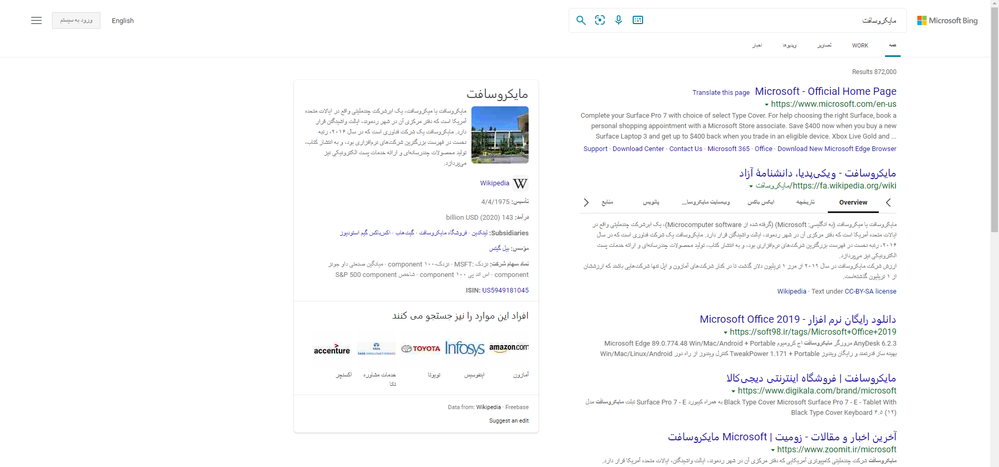The height and width of the screenshot is (467, 999).
Task: Open the Download Center sublink
Action: (636, 148)
